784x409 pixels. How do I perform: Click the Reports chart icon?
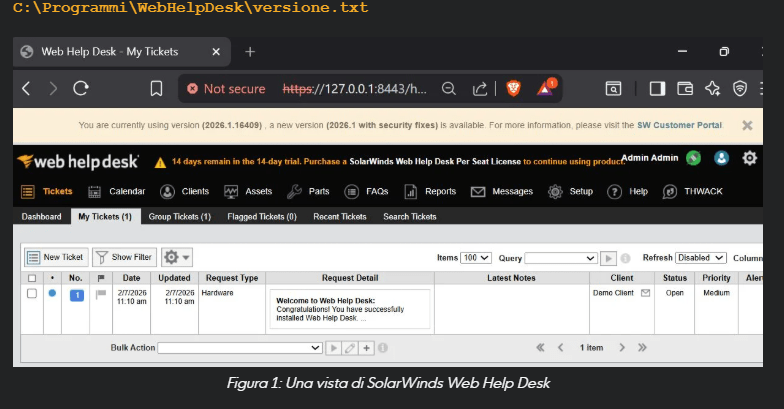411,192
